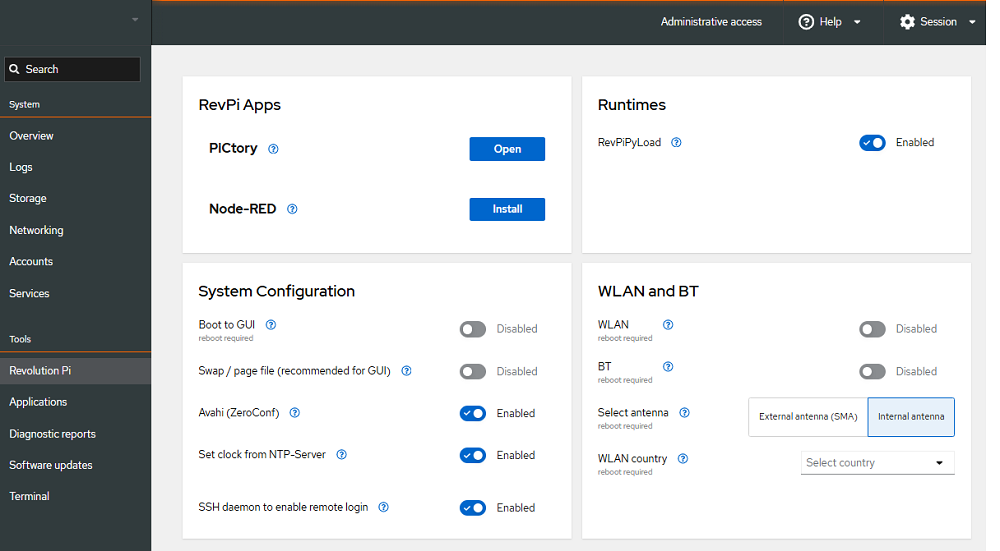This screenshot has height=551, width=1000.
Task: Enable the Boot to GUI toggle
Action: click(473, 329)
